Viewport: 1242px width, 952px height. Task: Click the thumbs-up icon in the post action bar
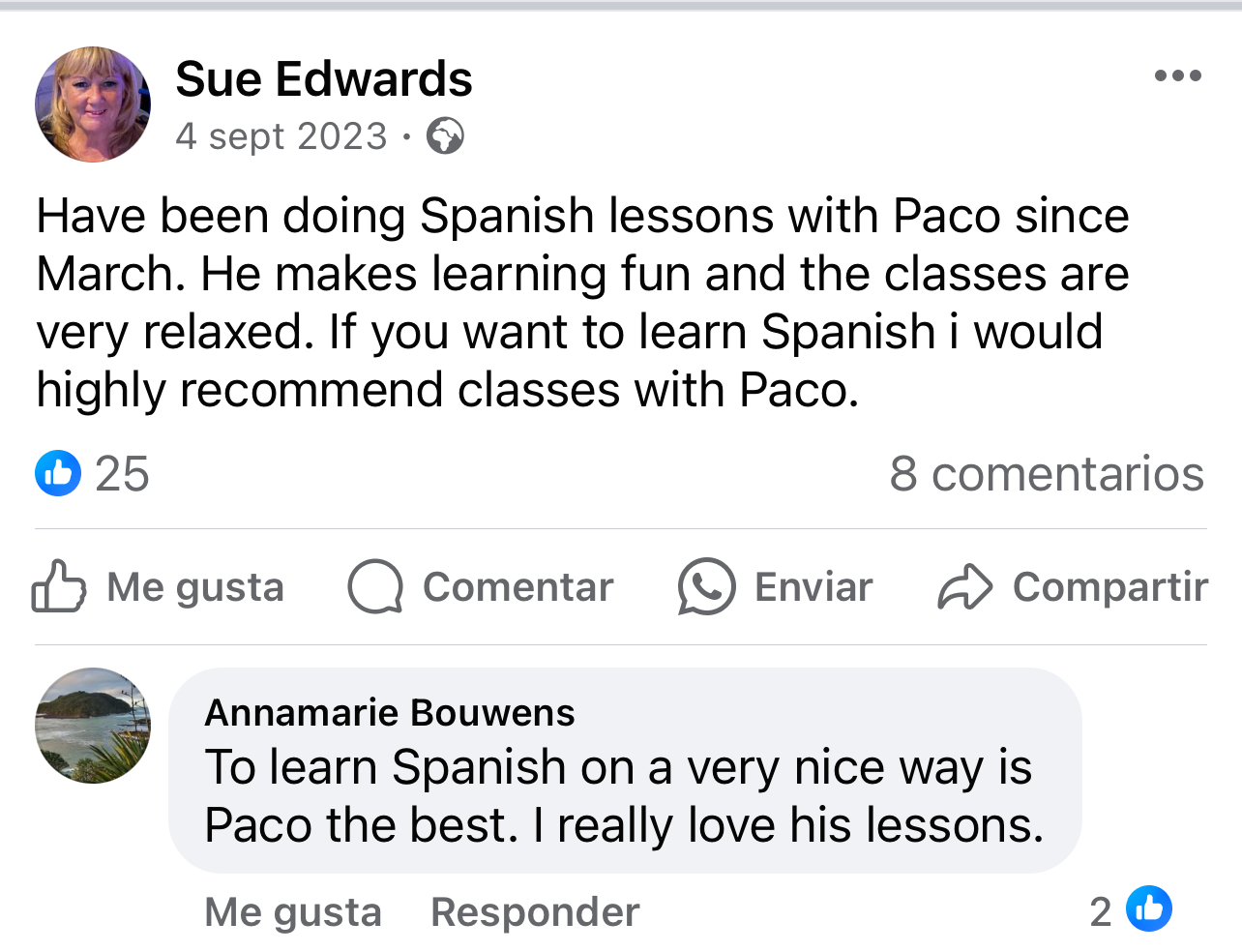(x=58, y=586)
